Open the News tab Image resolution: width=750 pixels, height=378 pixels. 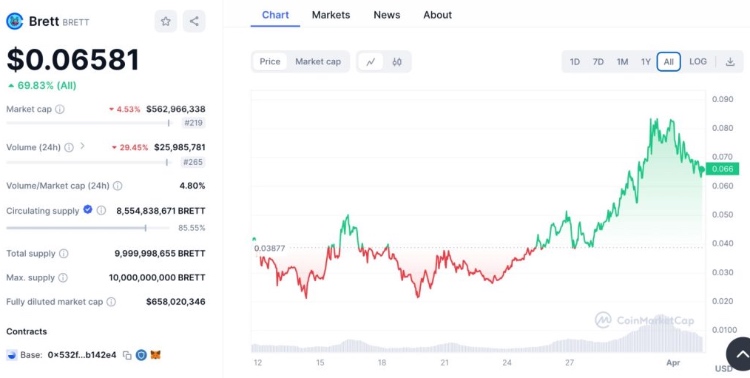(x=386, y=15)
